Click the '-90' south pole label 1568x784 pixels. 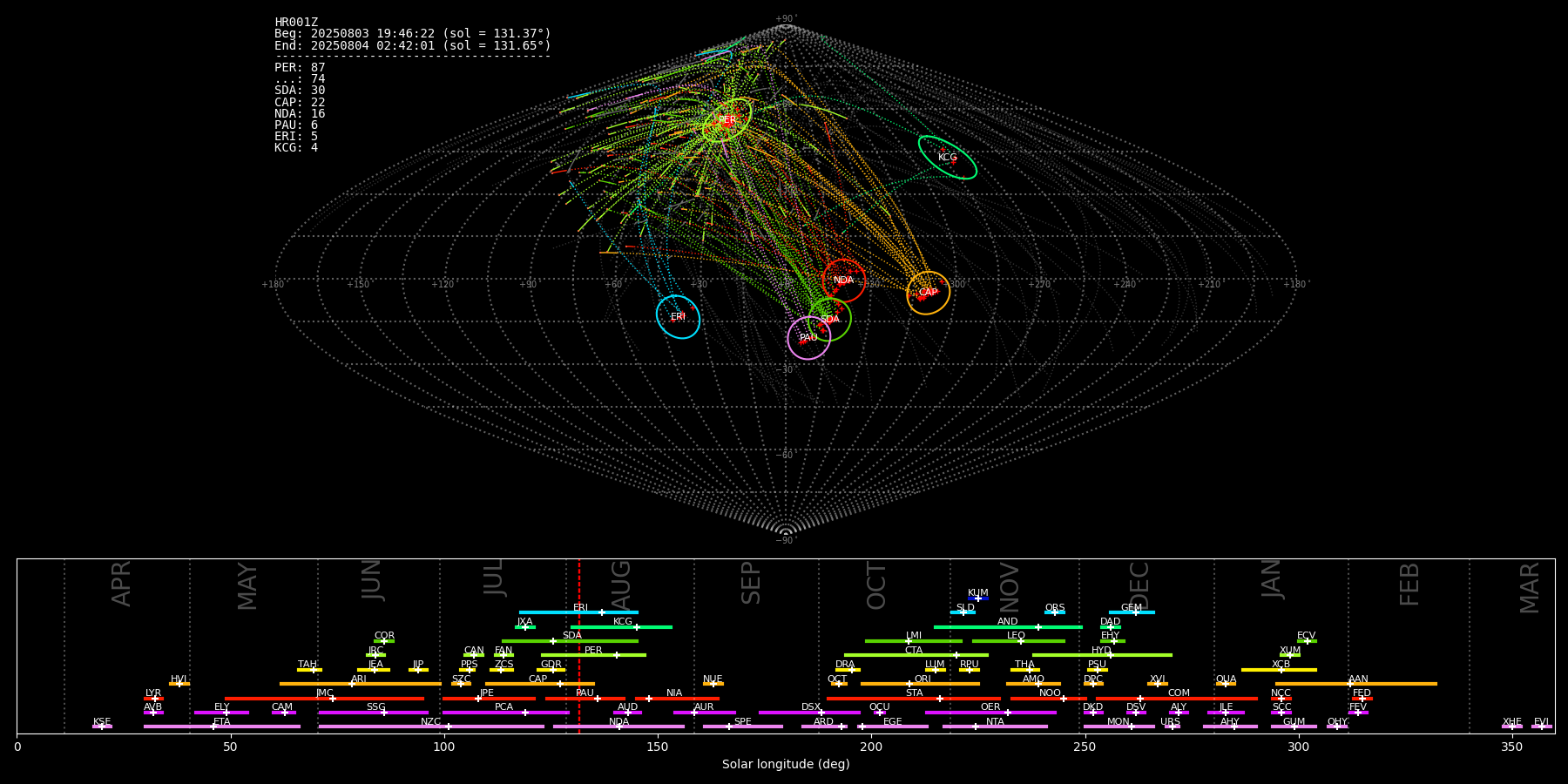coord(786,540)
